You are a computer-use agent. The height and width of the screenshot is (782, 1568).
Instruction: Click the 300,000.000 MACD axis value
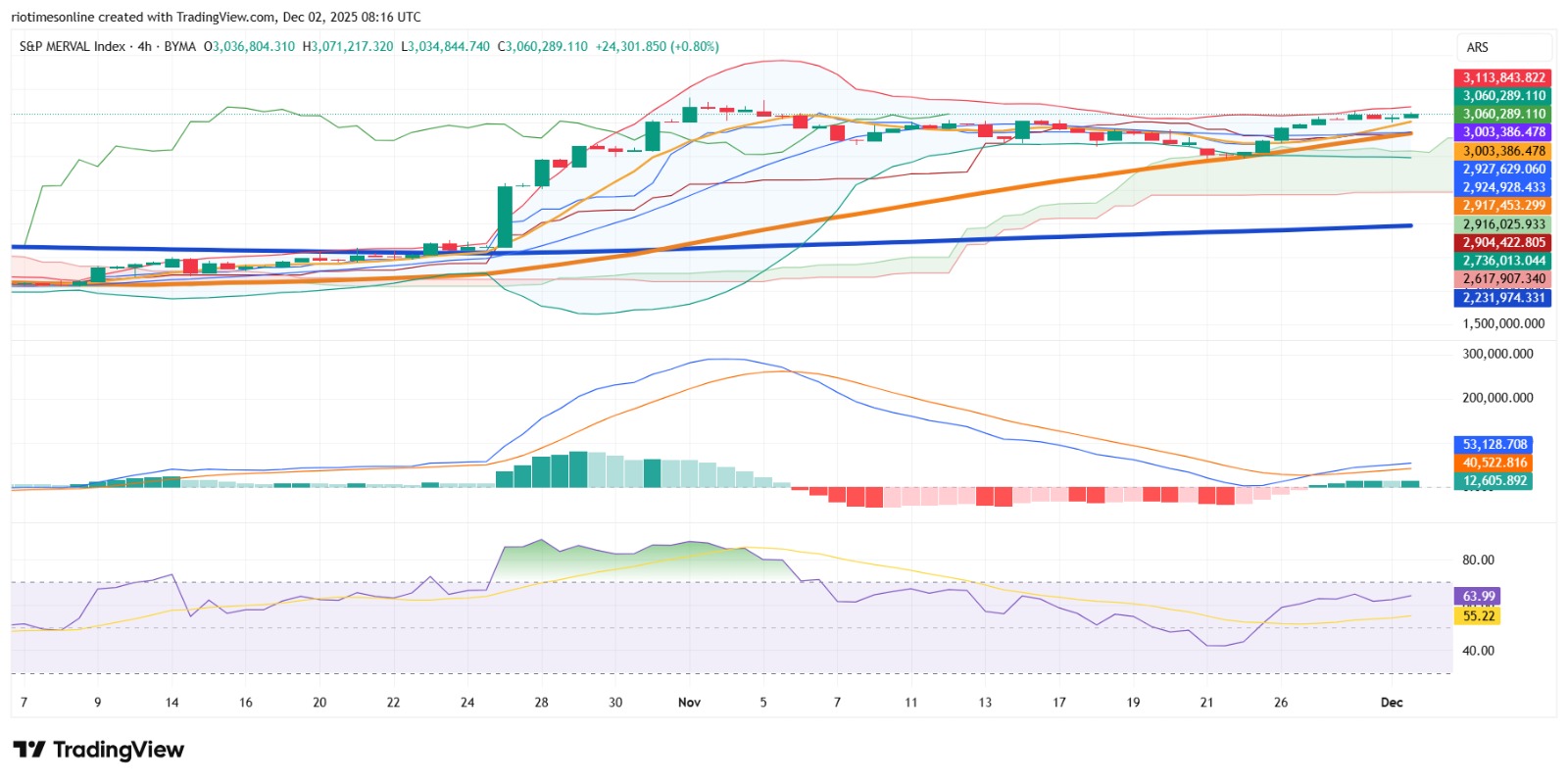point(1497,354)
